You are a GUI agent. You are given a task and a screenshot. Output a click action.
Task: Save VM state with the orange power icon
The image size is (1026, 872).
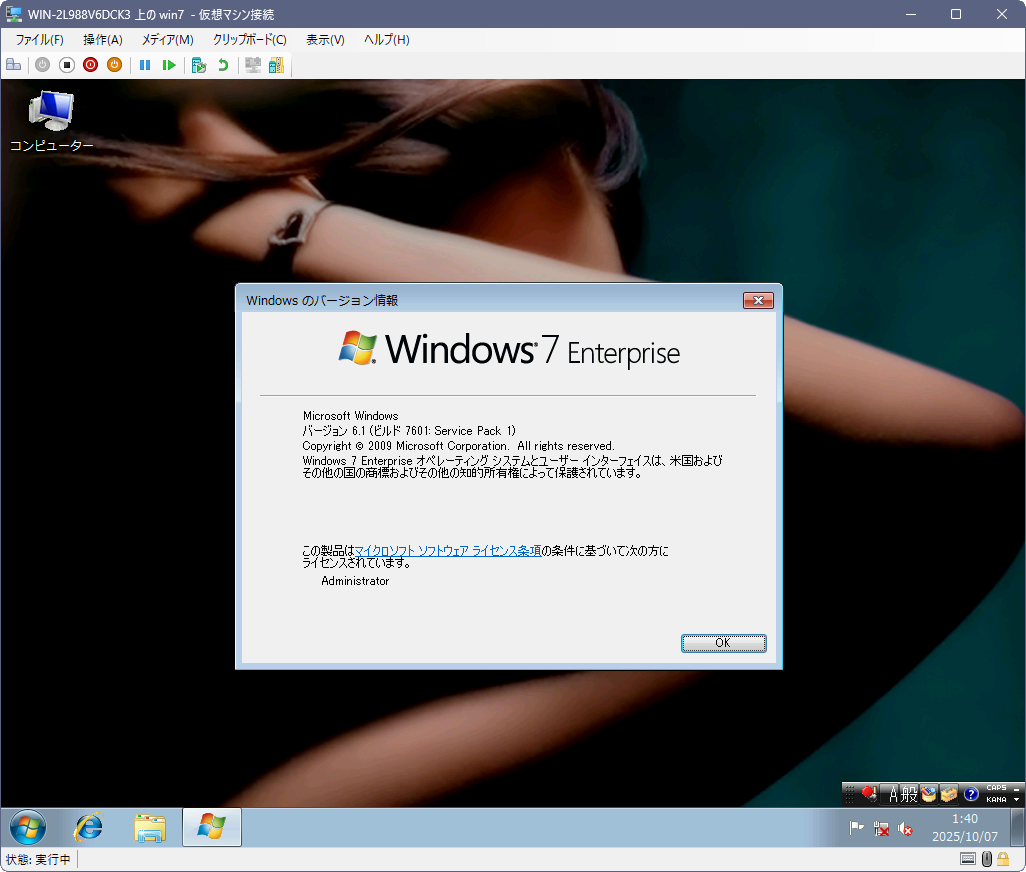tap(115, 65)
